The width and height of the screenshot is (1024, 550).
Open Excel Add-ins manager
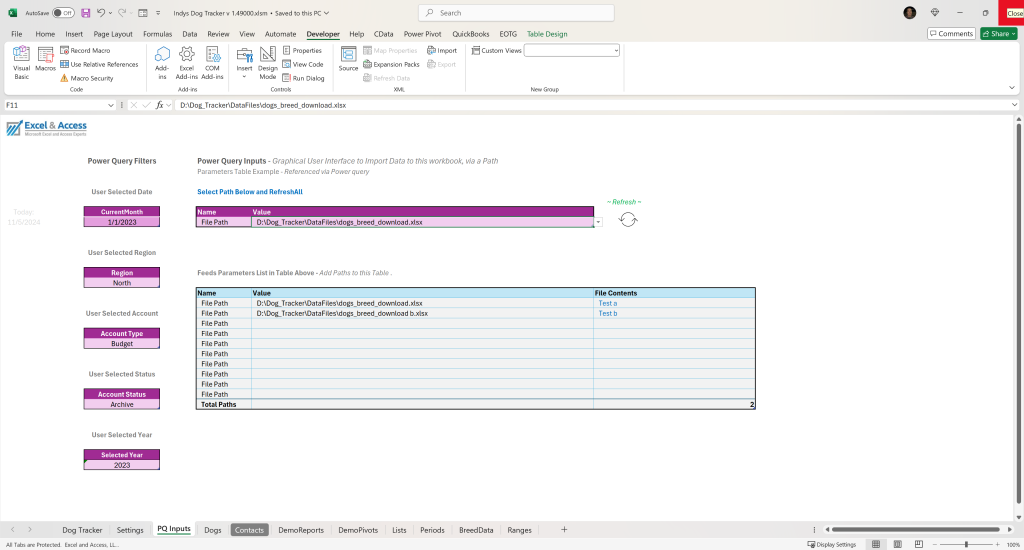tap(187, 63)
